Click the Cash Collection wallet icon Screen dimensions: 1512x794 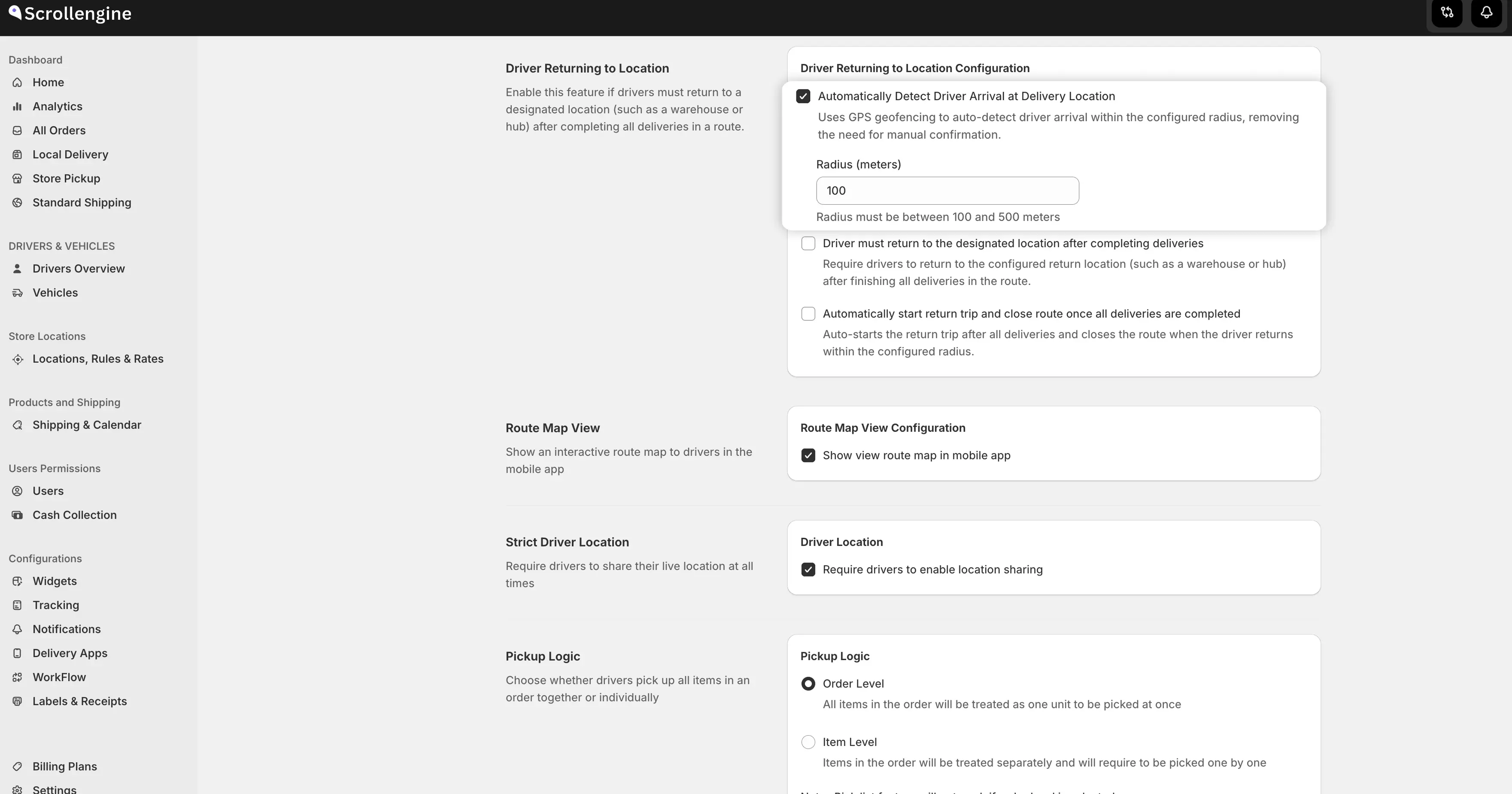pos(18,515)
